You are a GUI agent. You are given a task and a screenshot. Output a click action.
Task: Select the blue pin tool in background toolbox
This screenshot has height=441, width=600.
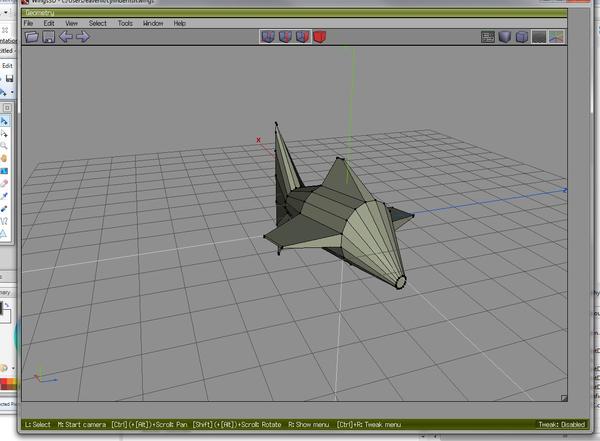pyautogui.click(x=4, y=196)
